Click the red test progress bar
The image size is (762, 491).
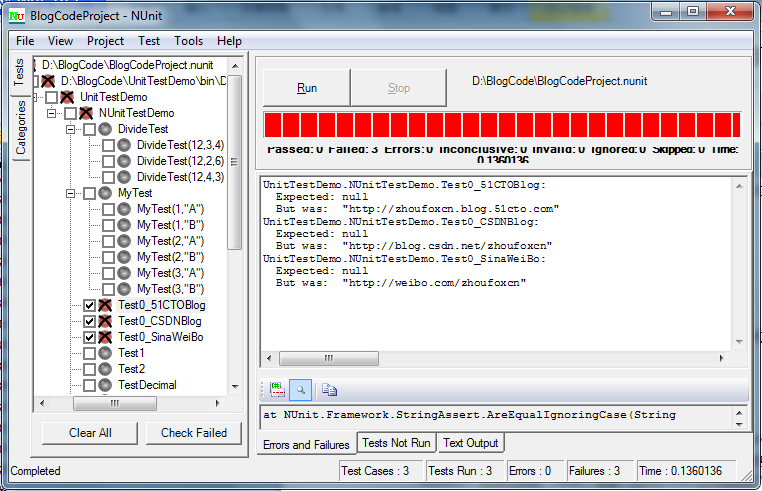click(x=502, y=125)
